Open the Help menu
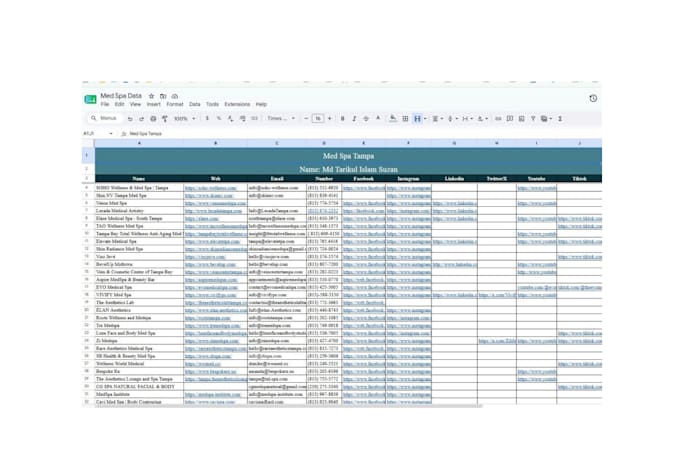Image resolution: width=680 pixels, height=459 pixels. [x=261, y=105]
